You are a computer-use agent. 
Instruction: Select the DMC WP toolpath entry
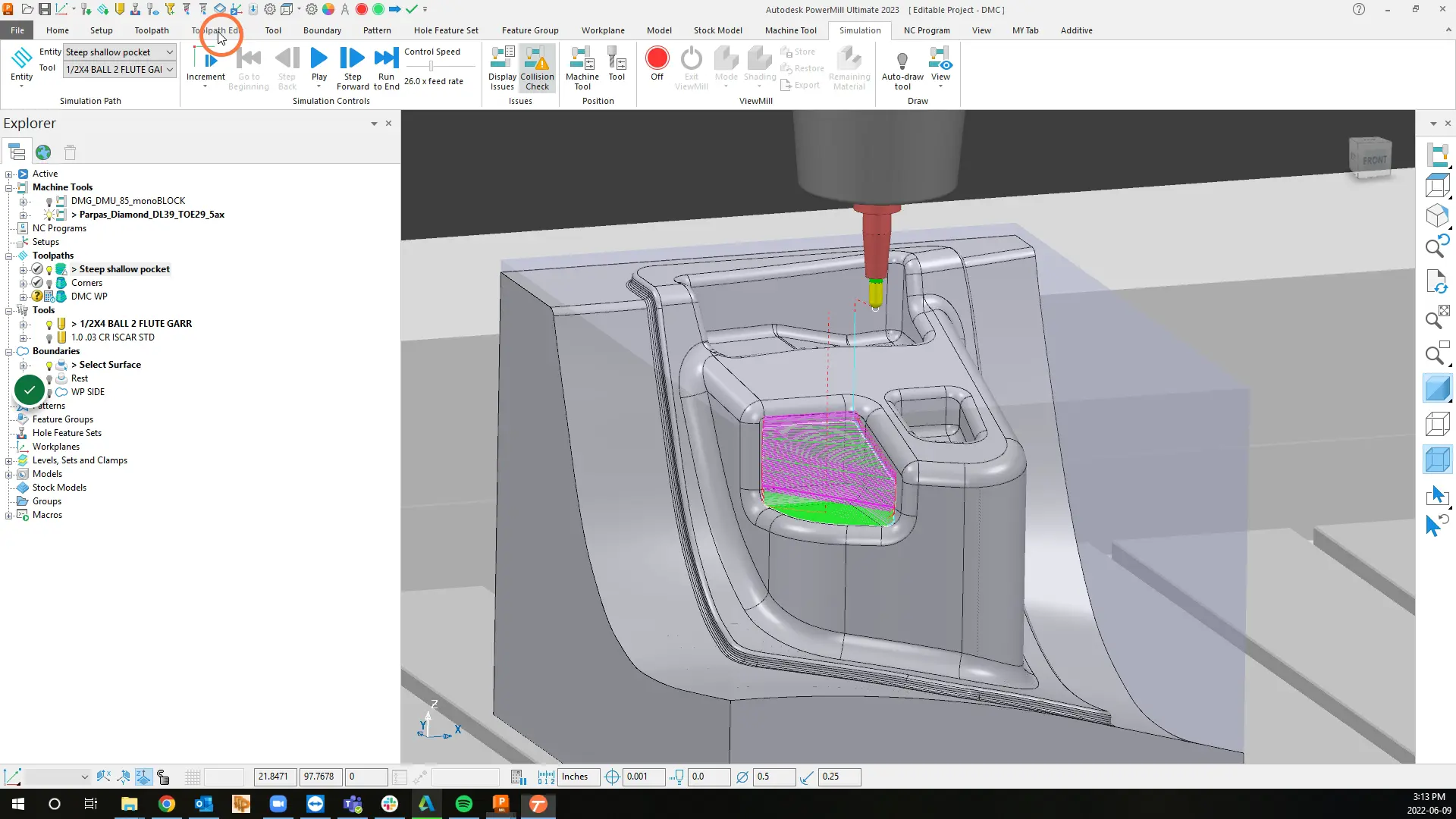(x=89, y=297)
